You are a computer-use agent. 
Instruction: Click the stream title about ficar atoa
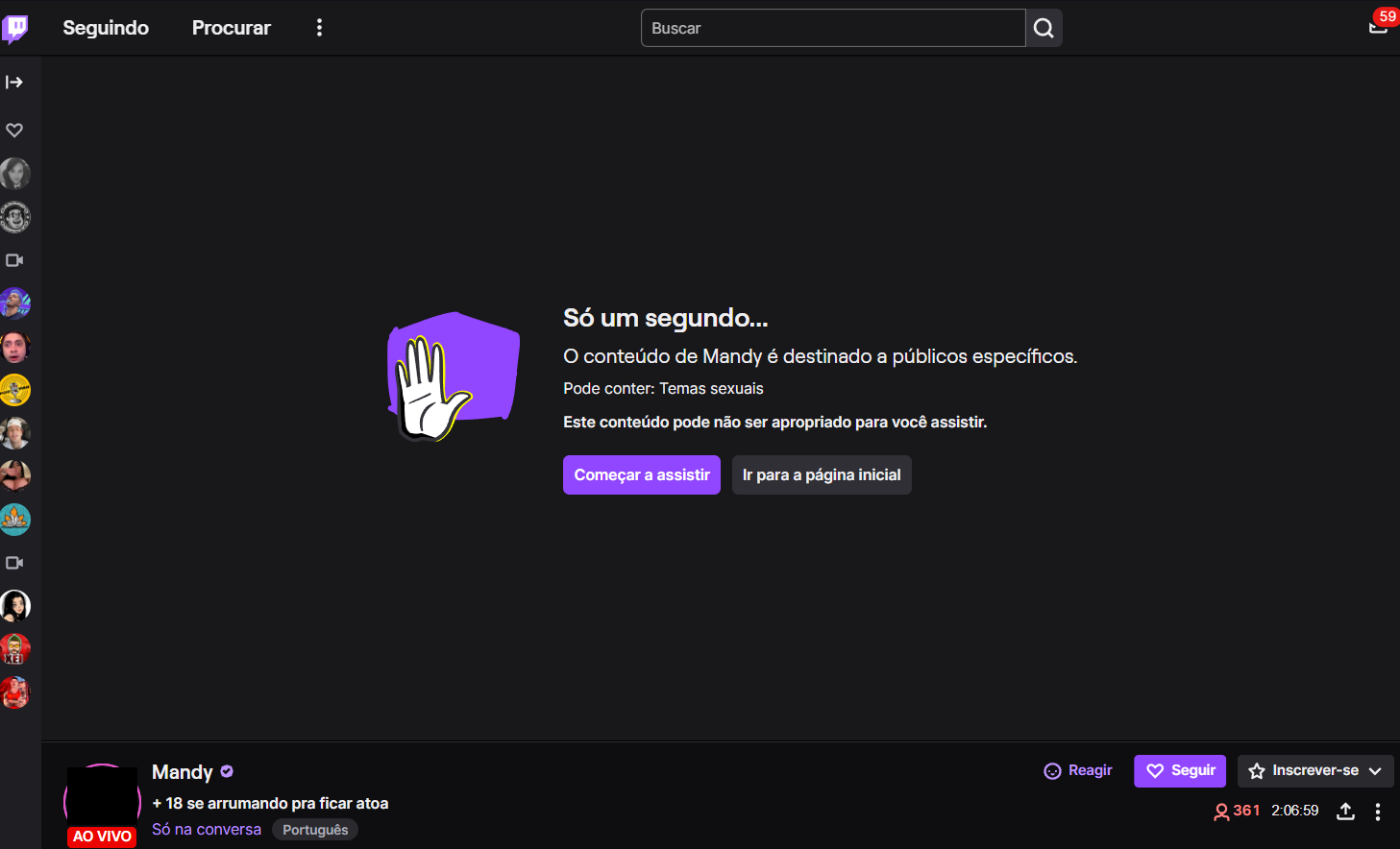[270, 803]
